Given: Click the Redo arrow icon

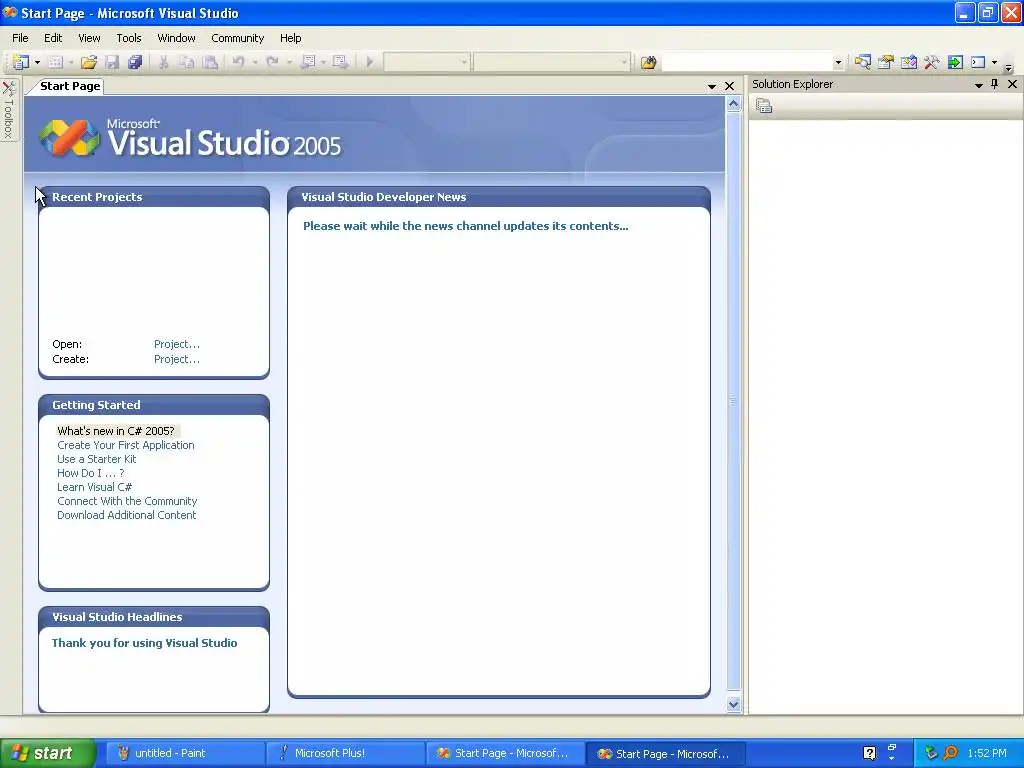Looking at the screenshot, I should tap(273, 62).
